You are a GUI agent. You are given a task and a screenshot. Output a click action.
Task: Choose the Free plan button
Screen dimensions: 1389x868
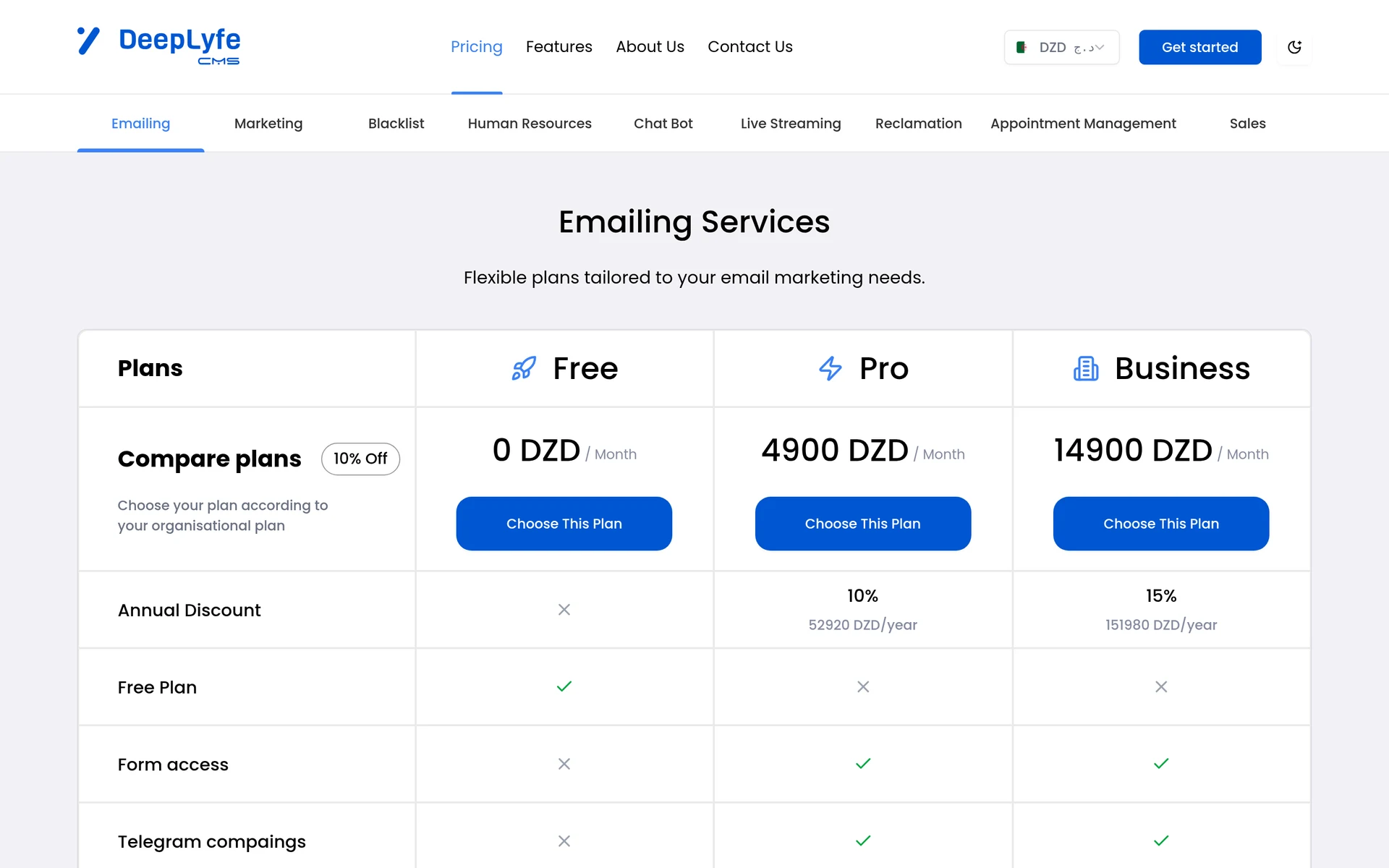click(564, 523)
